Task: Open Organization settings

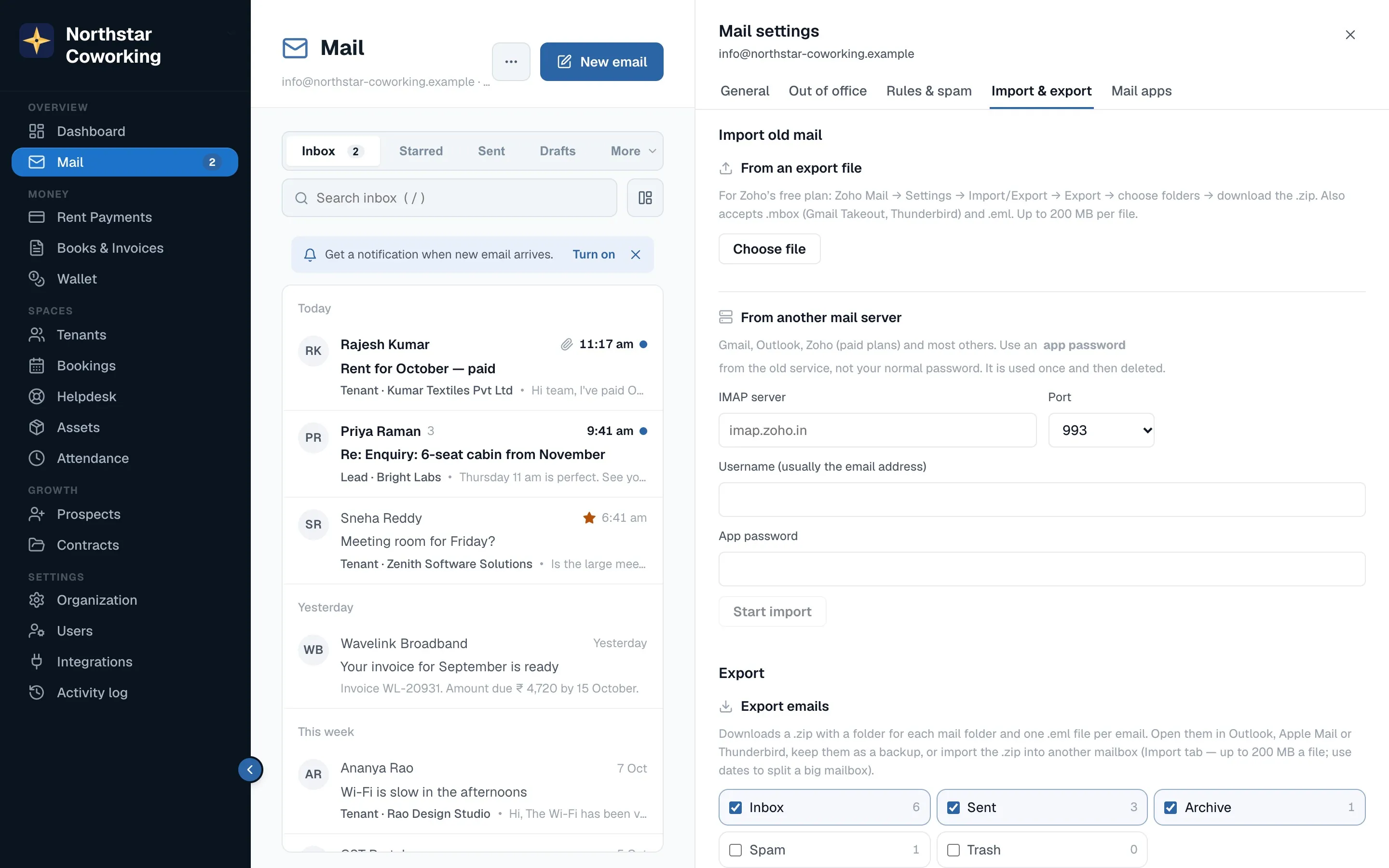Action: pyautogui.click(x=124, y=600)
